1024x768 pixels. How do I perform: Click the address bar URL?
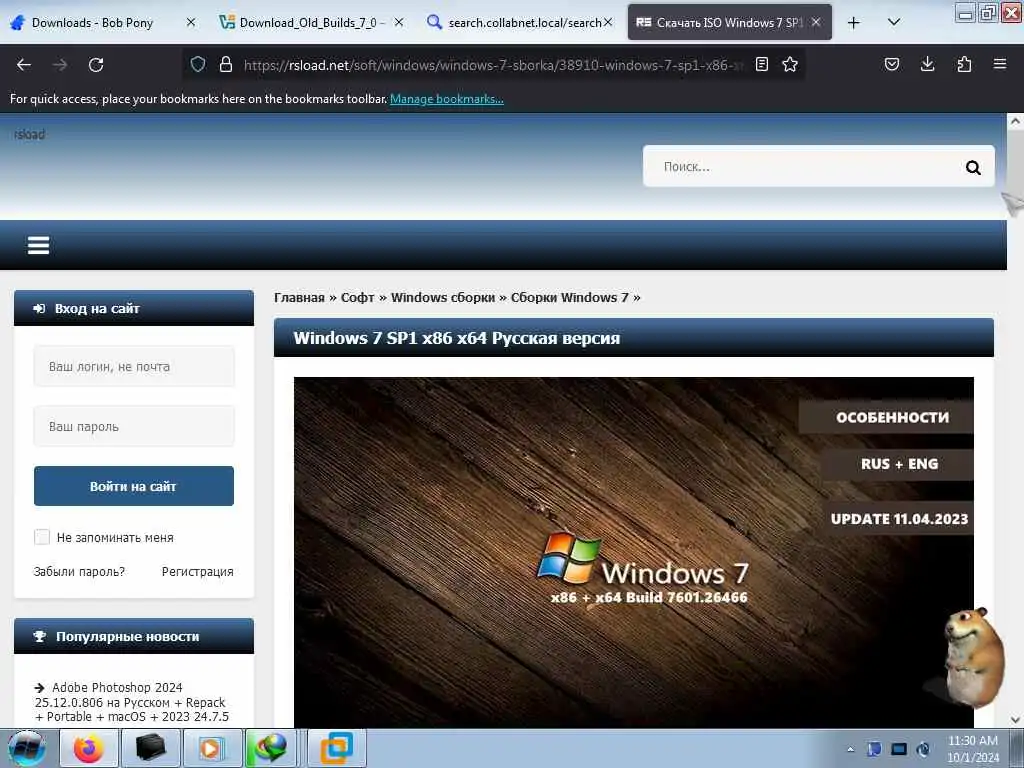click(x=493, y=65)
